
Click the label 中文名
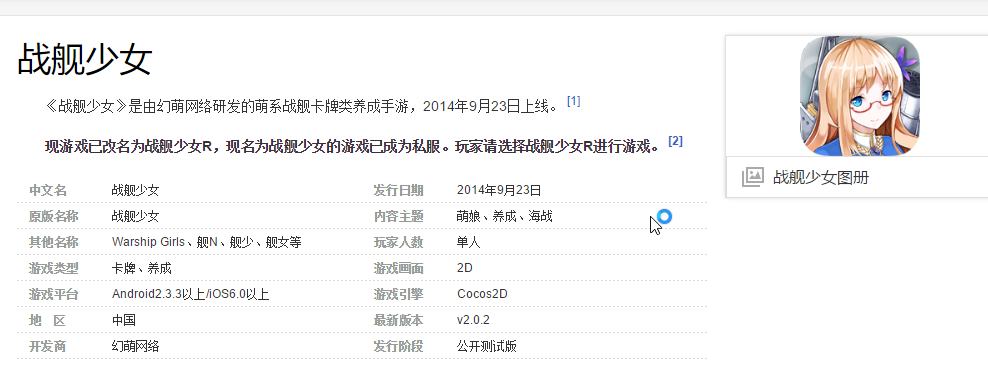47,190
